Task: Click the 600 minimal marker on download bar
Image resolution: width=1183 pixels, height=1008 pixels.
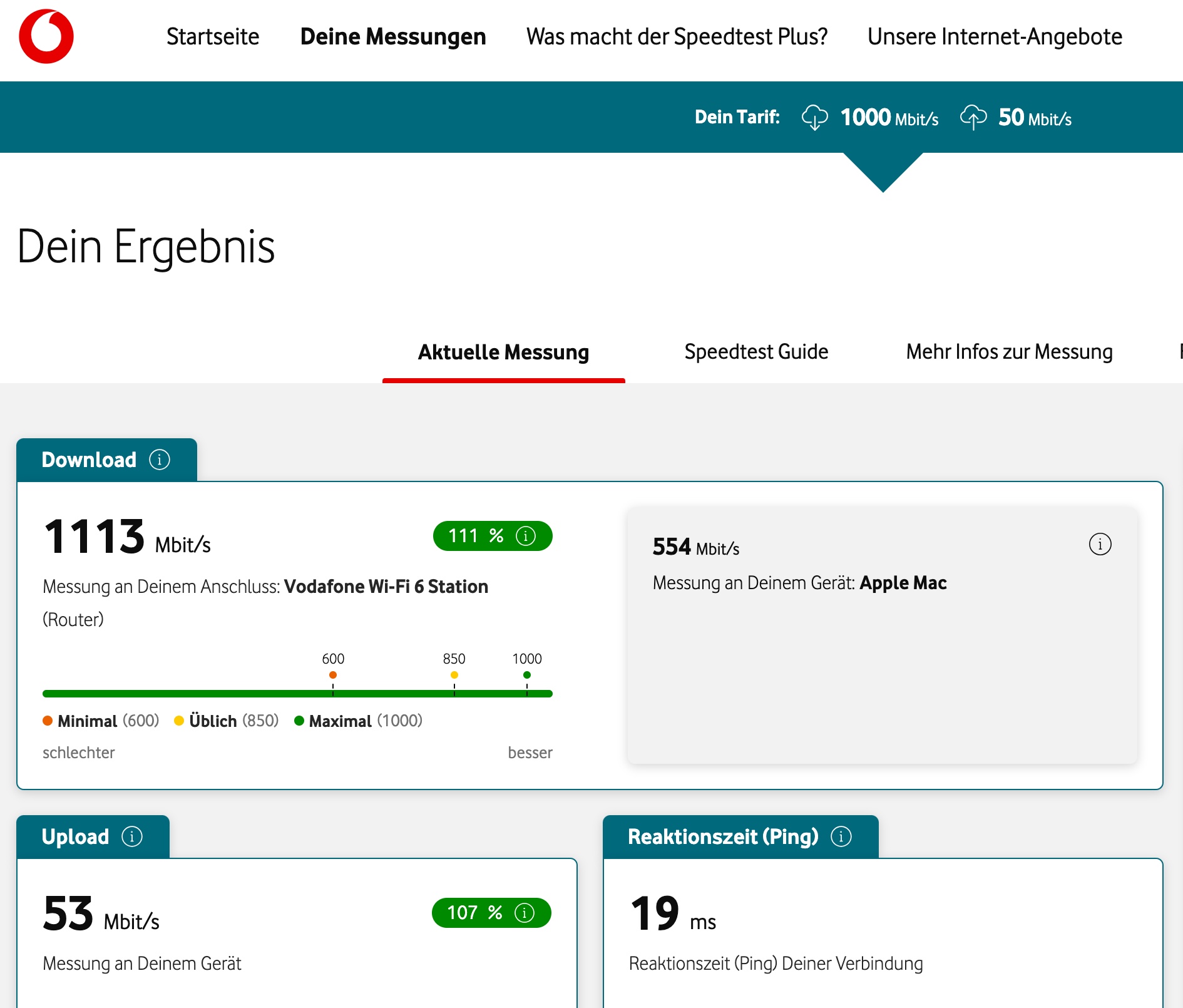Action: pyautogui.click(x=333, y=675)
